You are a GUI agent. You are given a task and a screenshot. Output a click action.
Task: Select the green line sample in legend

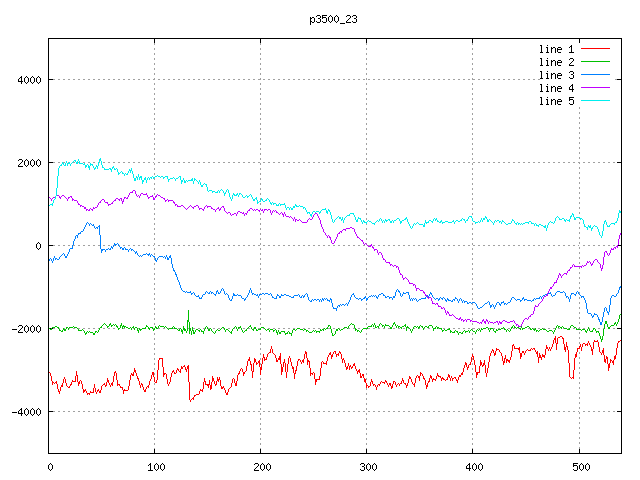point(595,62)
